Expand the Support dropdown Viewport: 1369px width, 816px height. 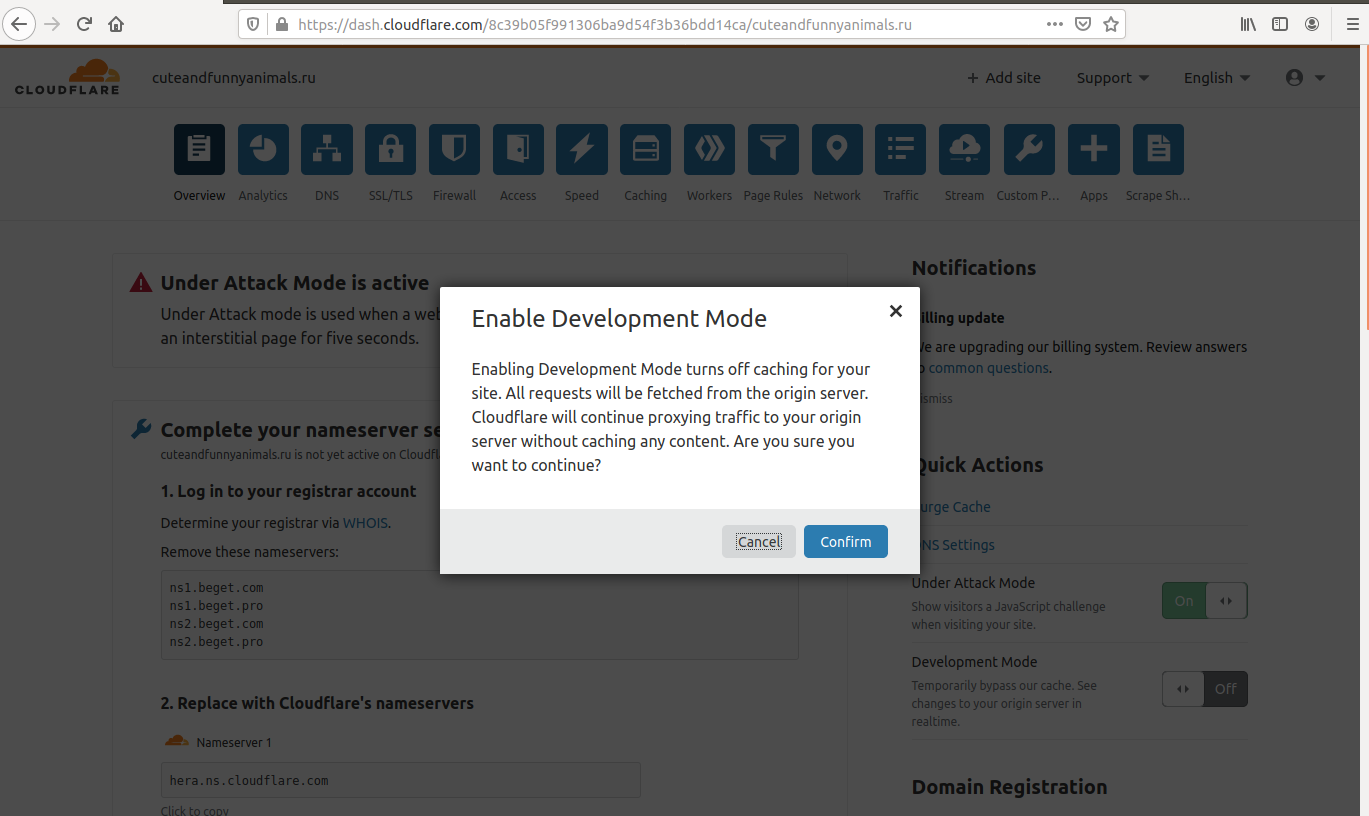(1112, 78)
